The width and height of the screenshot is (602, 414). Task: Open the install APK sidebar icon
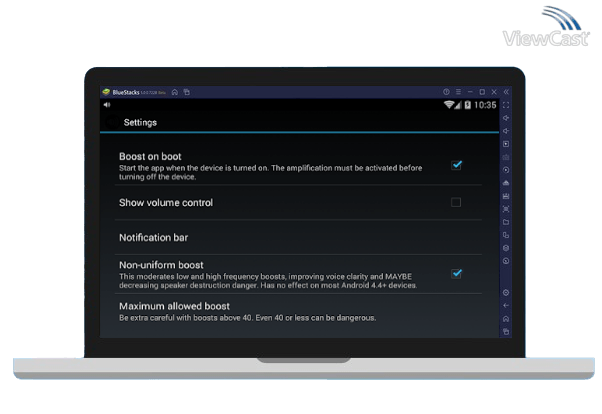(506, 183)
